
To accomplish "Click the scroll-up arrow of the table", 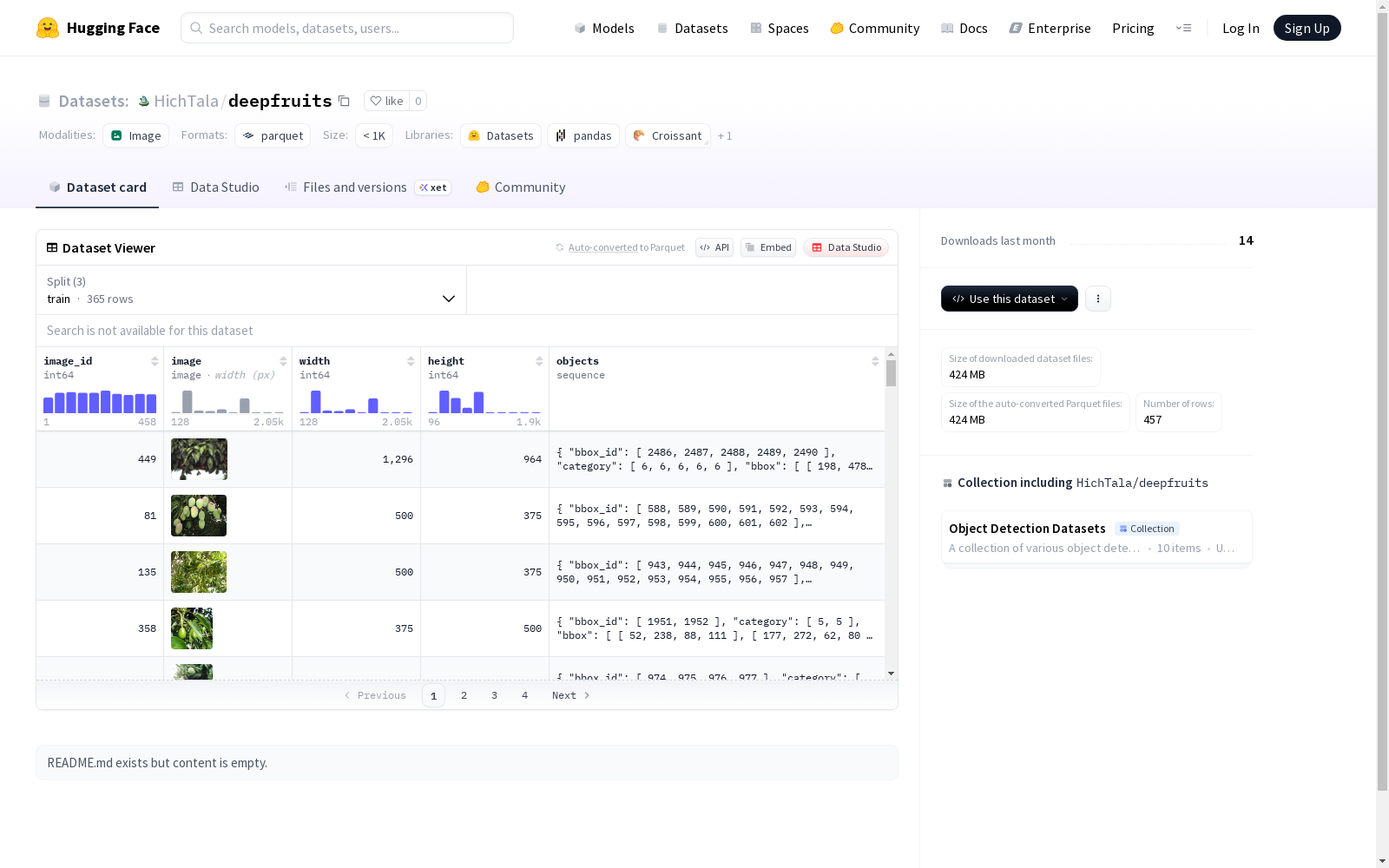I will 891,354.
